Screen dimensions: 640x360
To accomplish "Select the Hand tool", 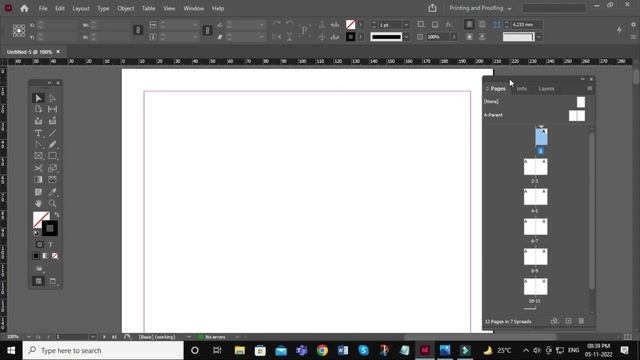I will click(38, 203).
